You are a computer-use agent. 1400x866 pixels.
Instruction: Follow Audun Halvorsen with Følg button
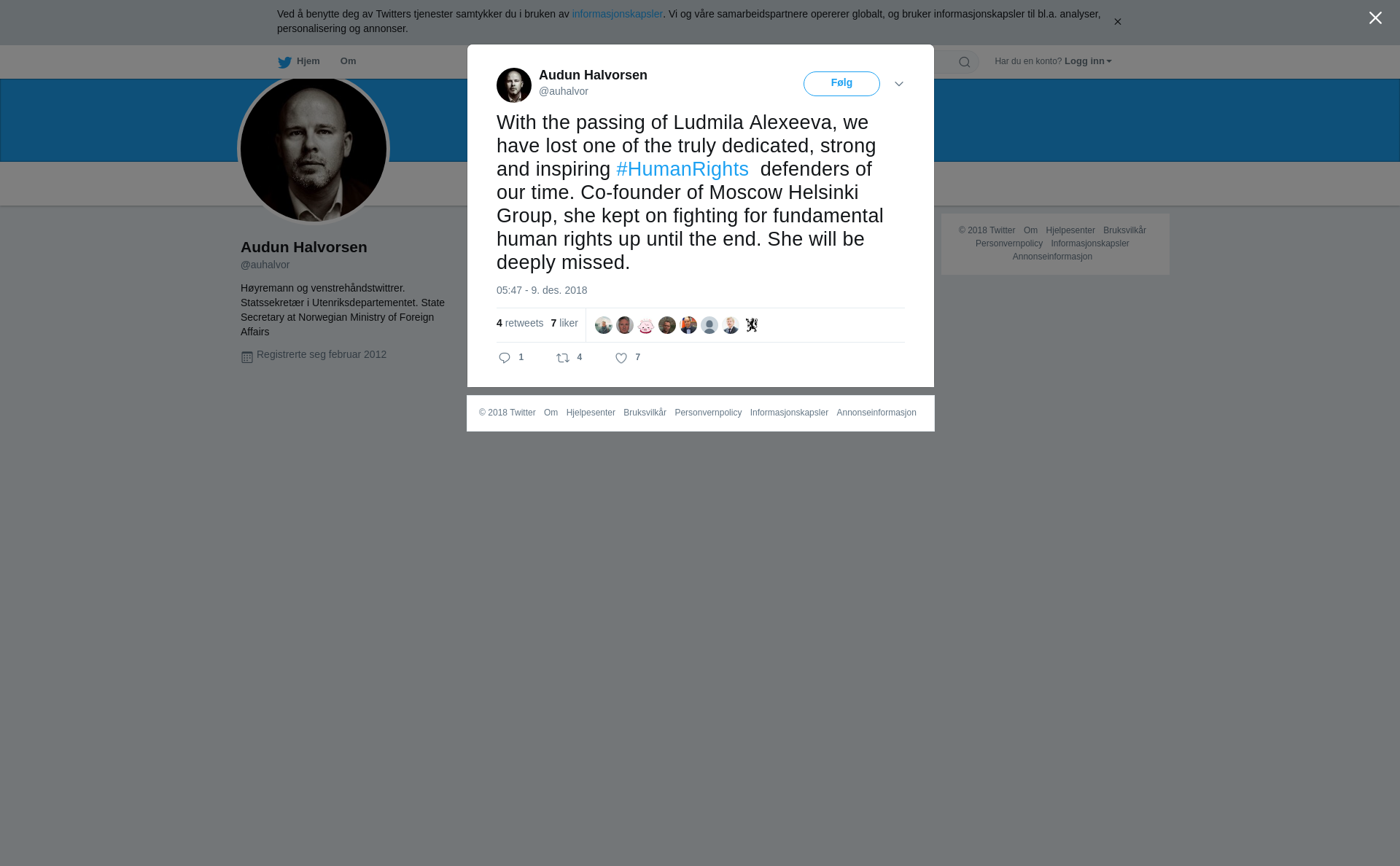841,84
